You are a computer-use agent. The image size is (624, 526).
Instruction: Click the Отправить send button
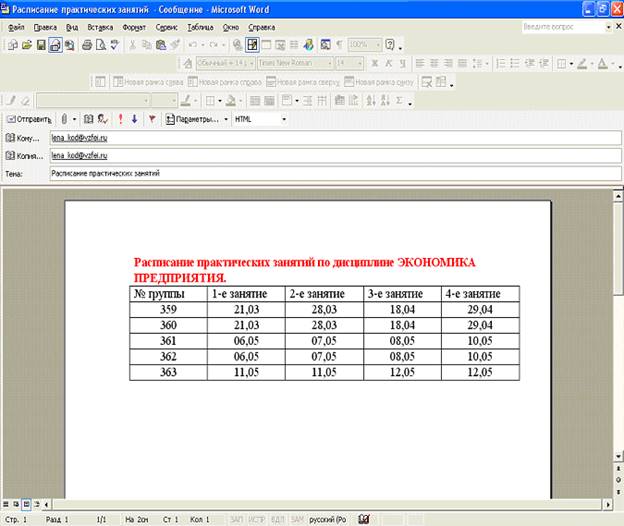click(x=28, y=118)
